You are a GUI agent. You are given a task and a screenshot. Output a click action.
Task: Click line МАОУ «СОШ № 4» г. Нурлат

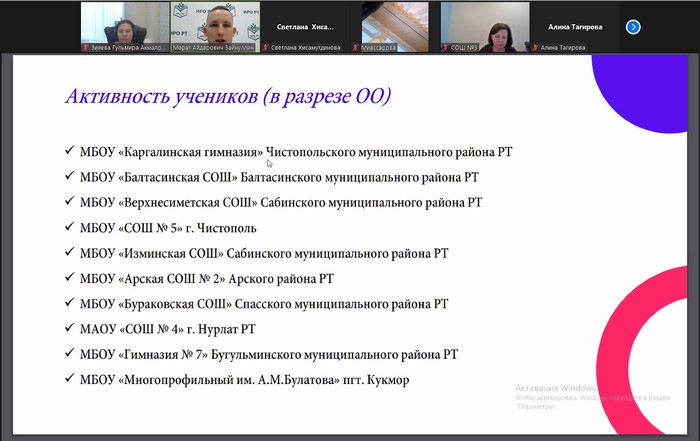[167, 329]
